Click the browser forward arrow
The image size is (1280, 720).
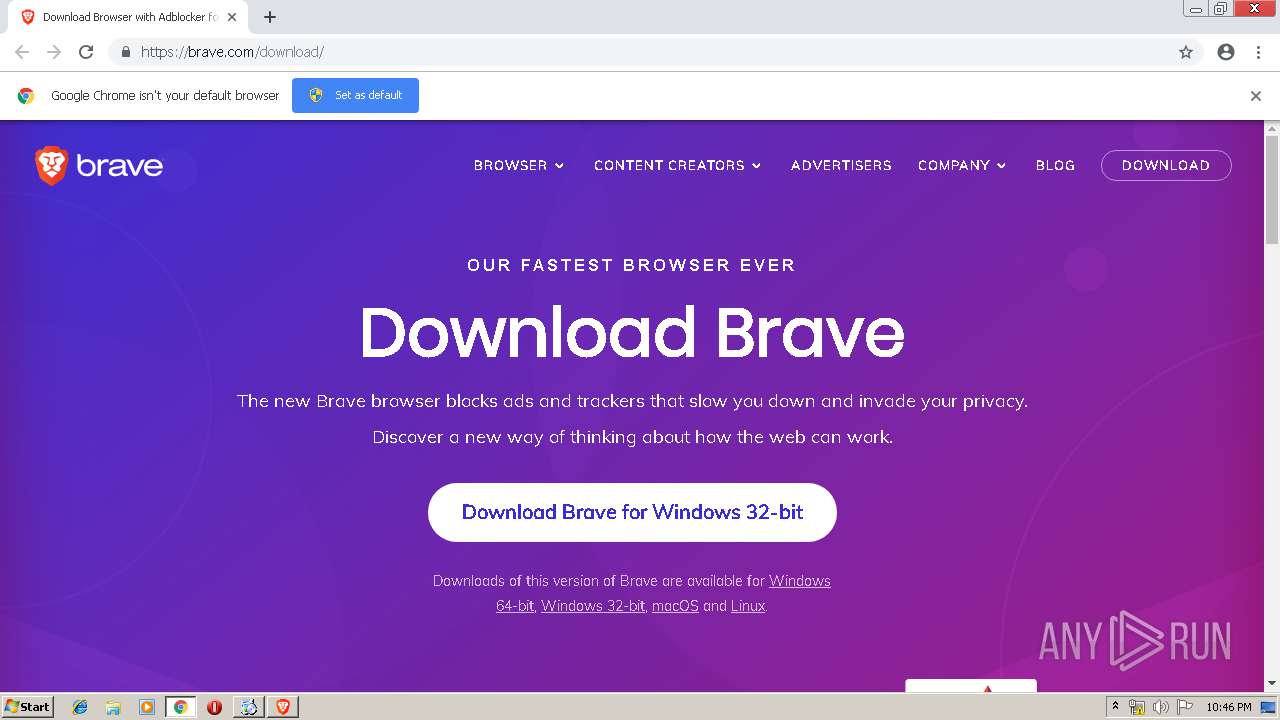pos(54,52)
